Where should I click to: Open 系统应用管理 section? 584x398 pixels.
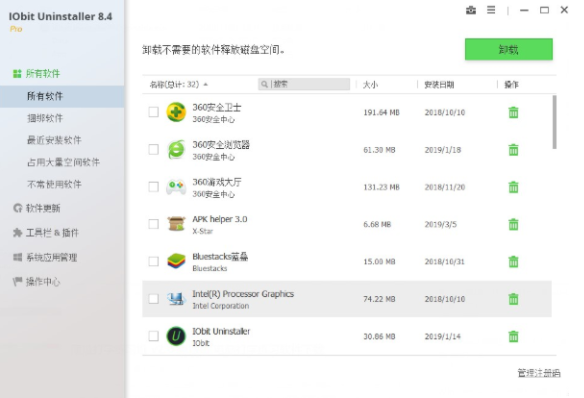tap(45, 257)
